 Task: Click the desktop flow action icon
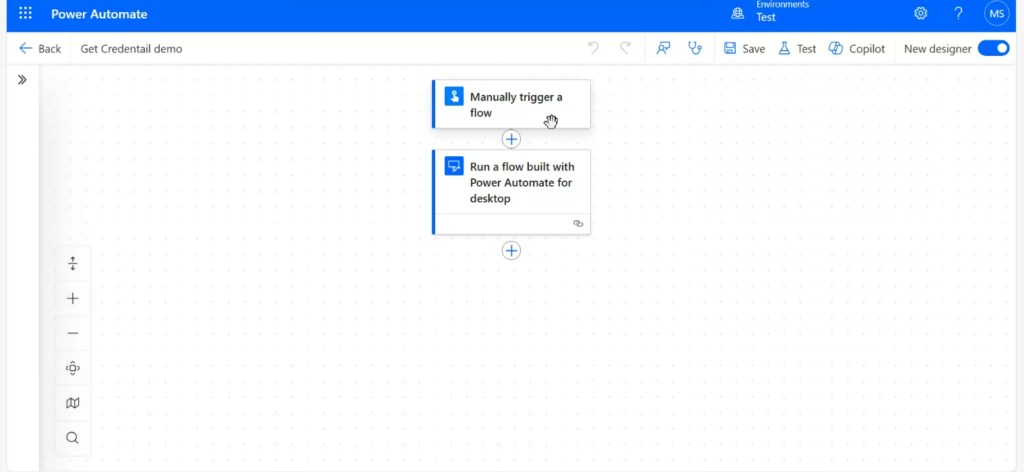[x=454, y=165]
